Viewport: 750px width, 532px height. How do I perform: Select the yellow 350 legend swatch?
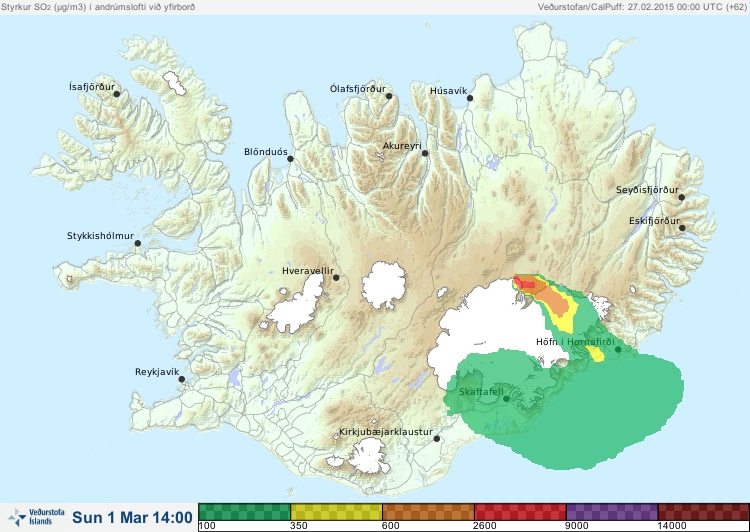click(336, 511)
